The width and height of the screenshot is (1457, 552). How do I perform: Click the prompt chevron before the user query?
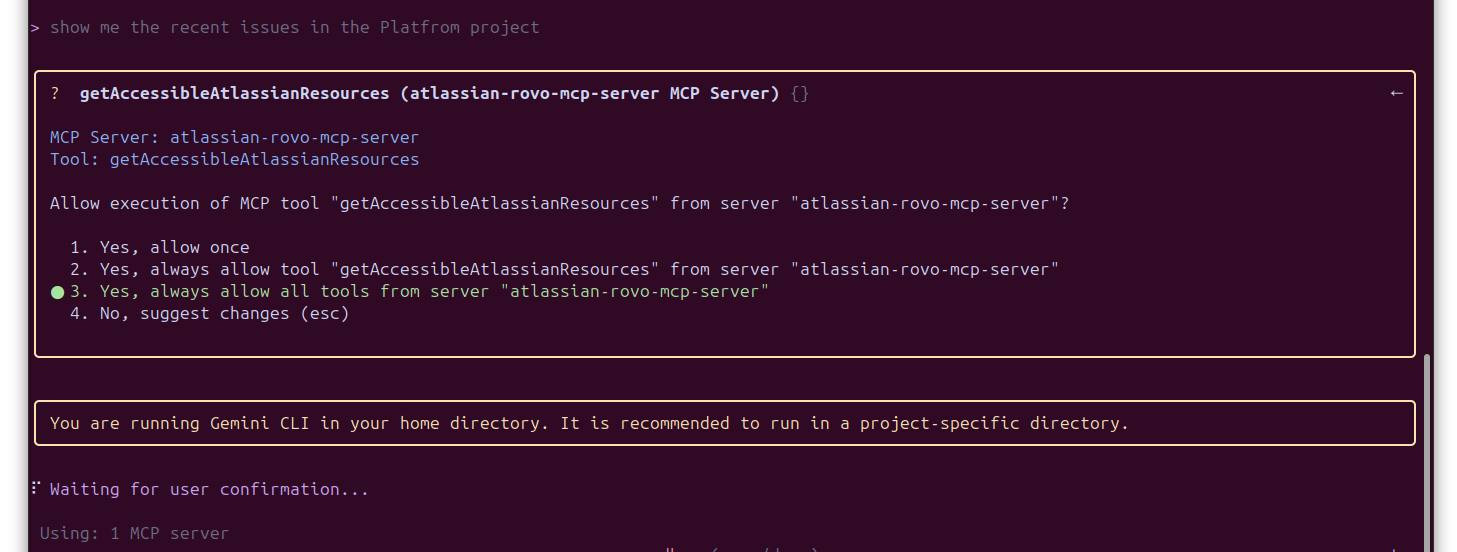(35, 27)
